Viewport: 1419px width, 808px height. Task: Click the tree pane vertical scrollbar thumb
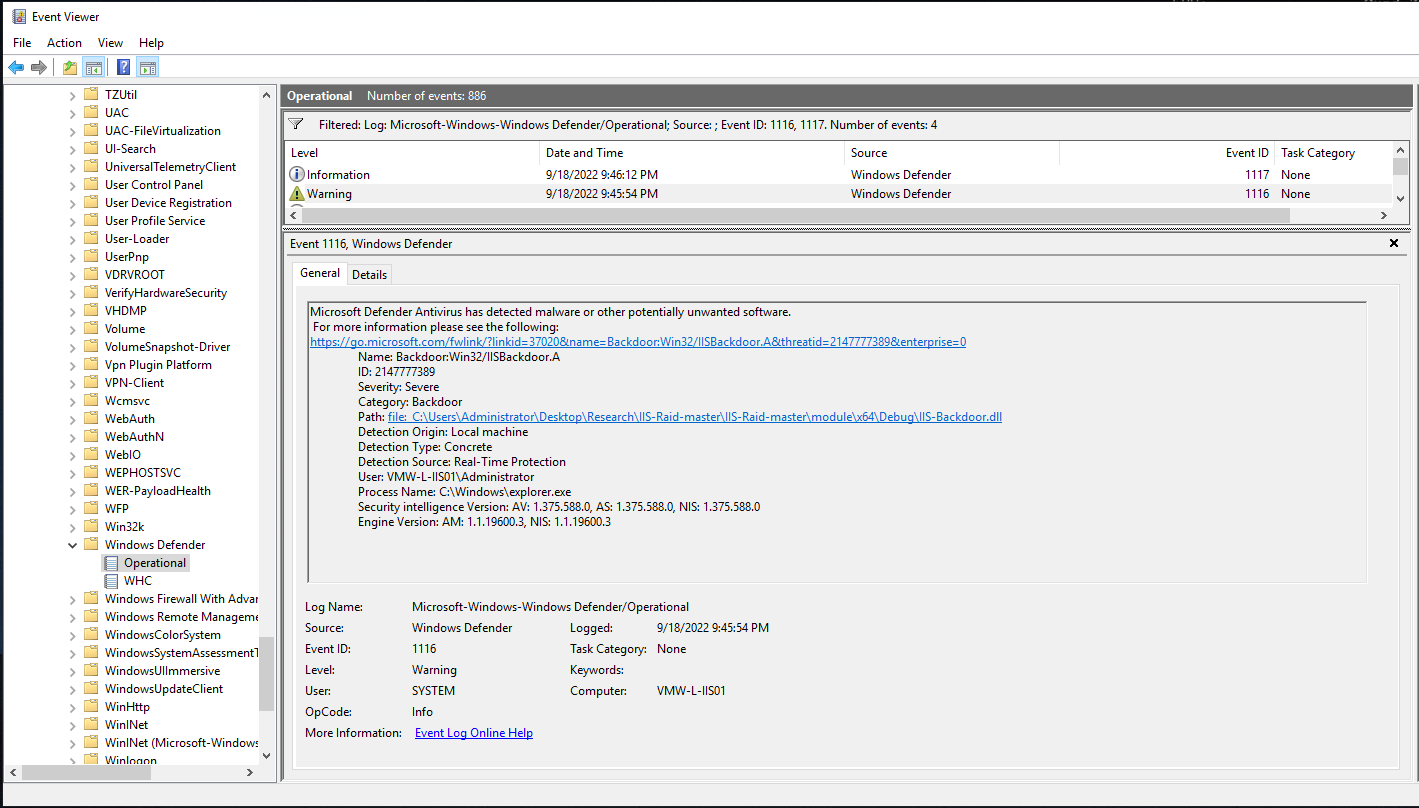266,674
